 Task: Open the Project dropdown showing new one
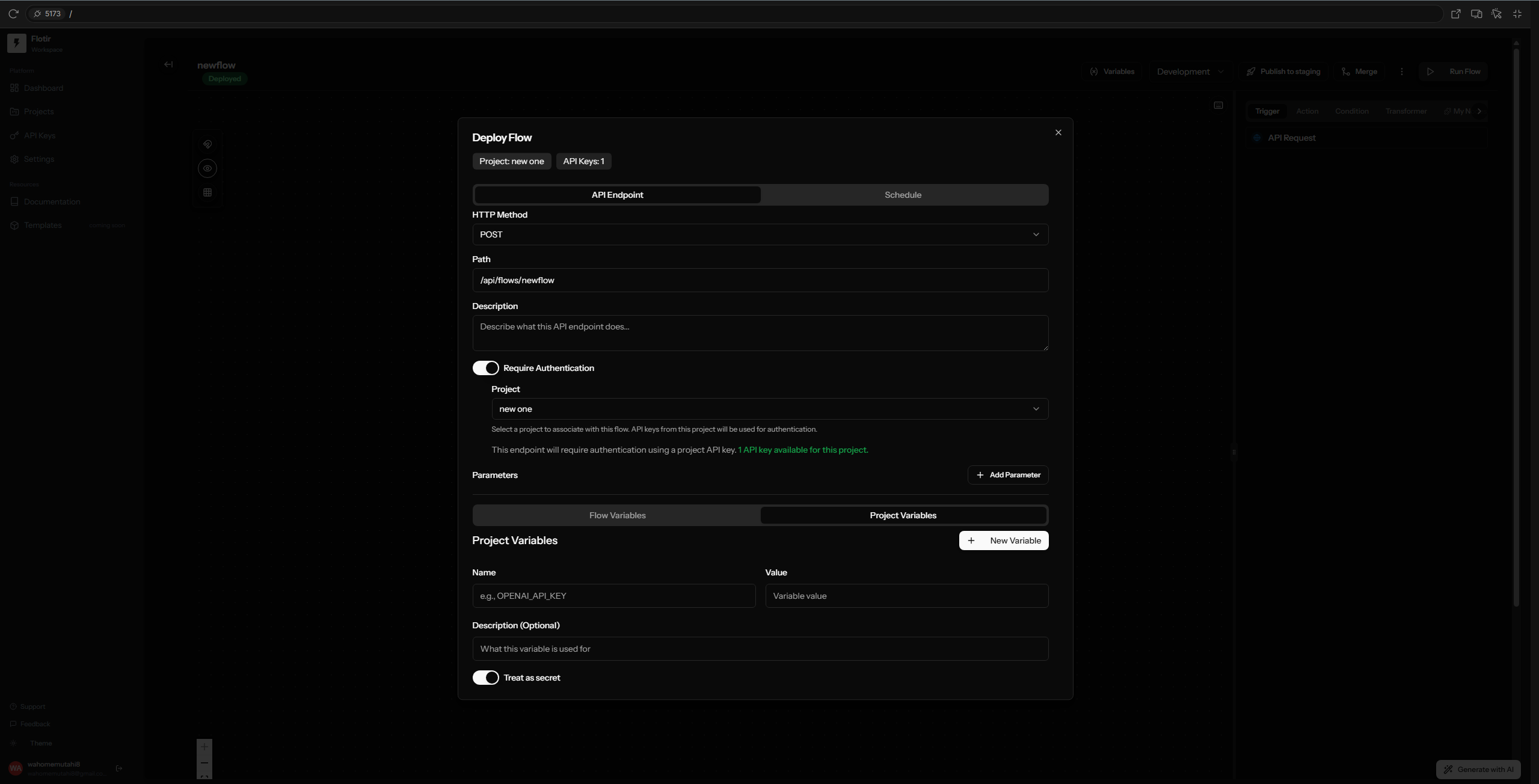pyautogui.click(x=770, y=409)
